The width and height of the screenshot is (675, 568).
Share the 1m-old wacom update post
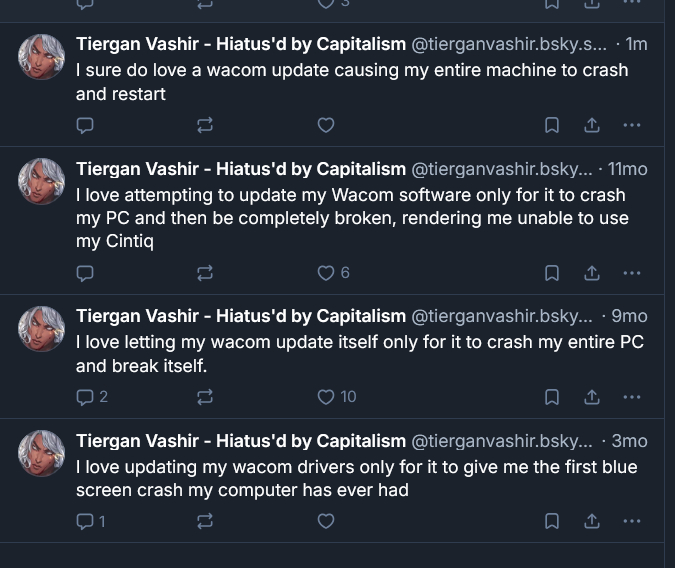pyautogui.click(x=592, y=125)
